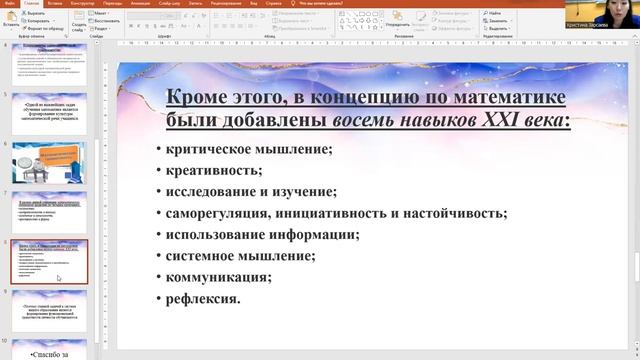Open the dropdown arrow beside Копировать
The image size is (640, 360).
coord(54,21)
